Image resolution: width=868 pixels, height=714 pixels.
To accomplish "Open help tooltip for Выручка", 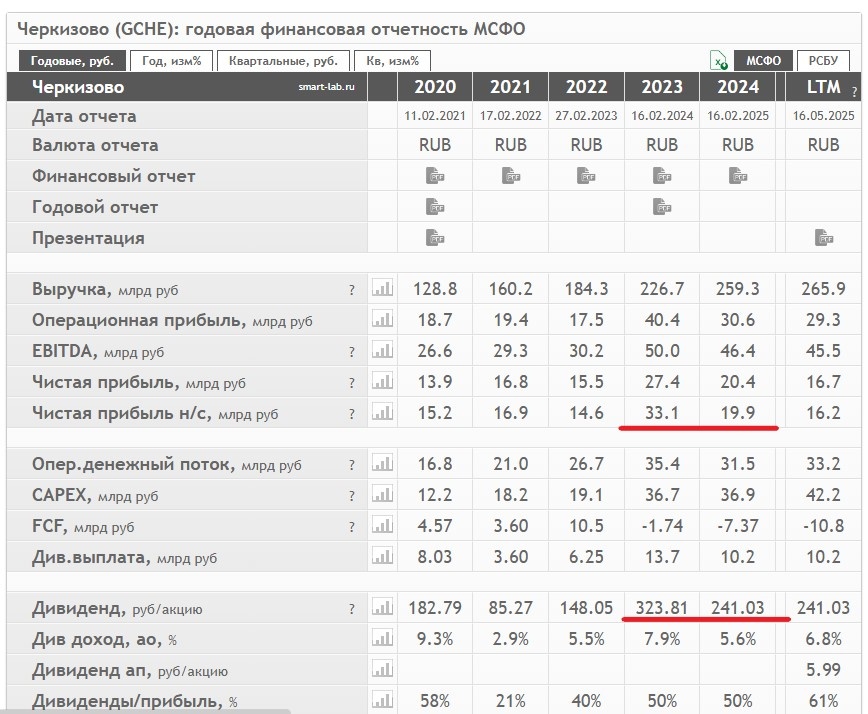I will point(352,290).
